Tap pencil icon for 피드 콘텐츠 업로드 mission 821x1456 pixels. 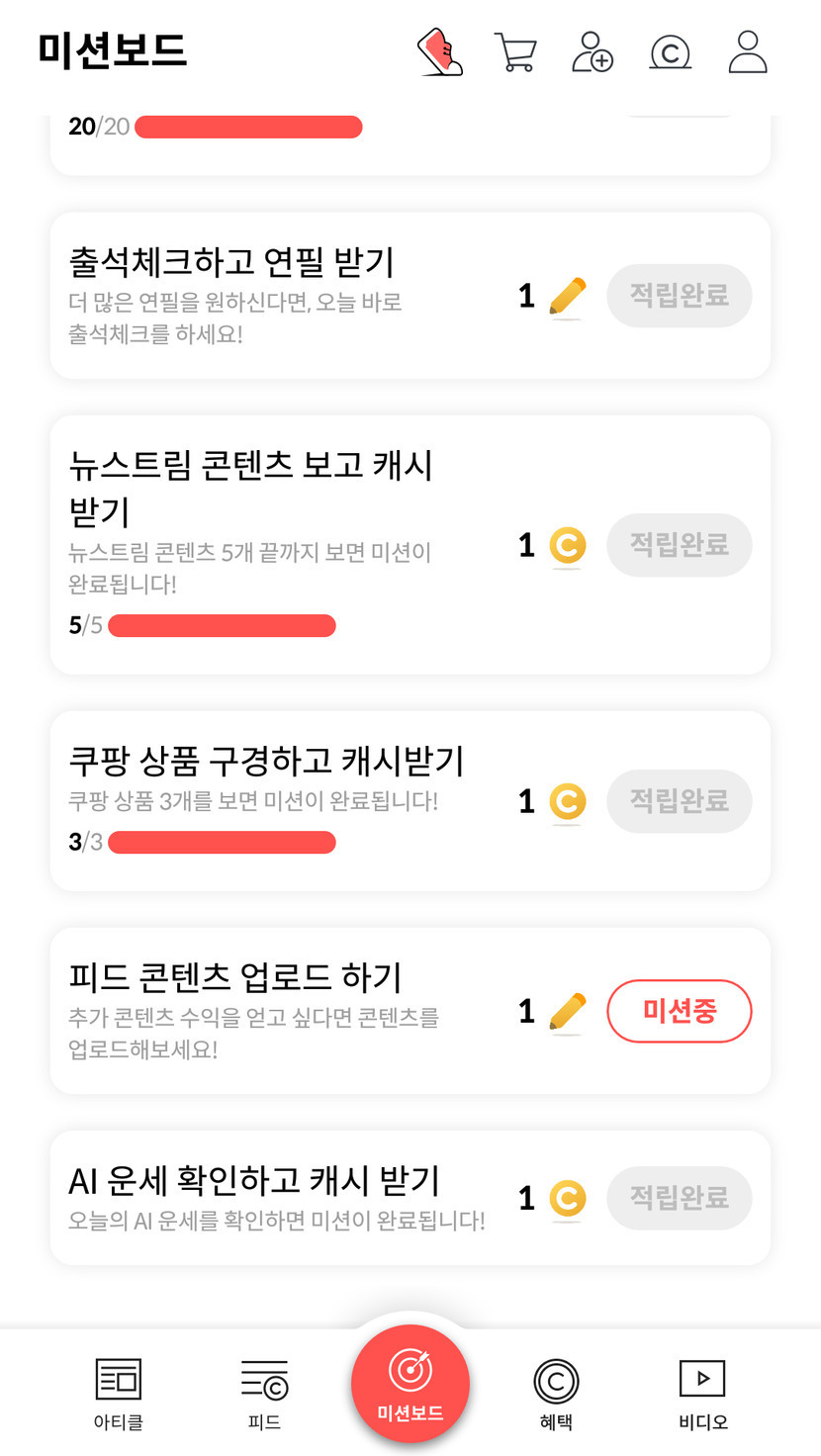coord(567,1011)
